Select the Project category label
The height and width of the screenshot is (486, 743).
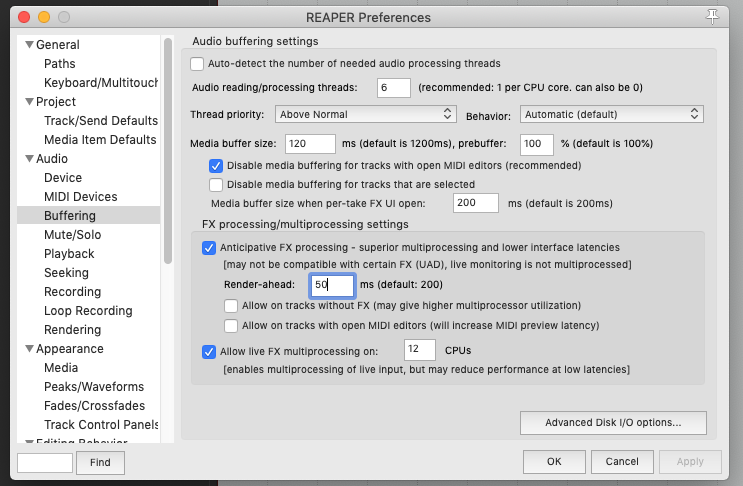(x=56, y=101)
